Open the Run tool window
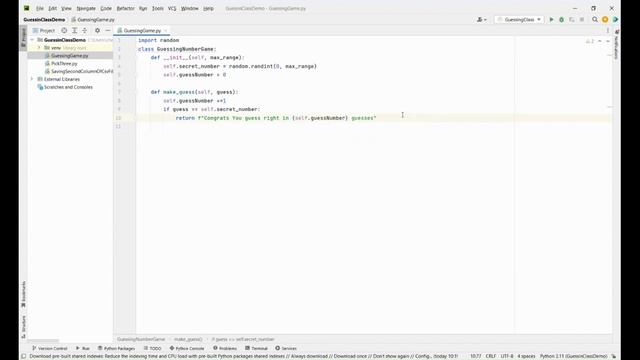640x360 pixels. (82, 349)
